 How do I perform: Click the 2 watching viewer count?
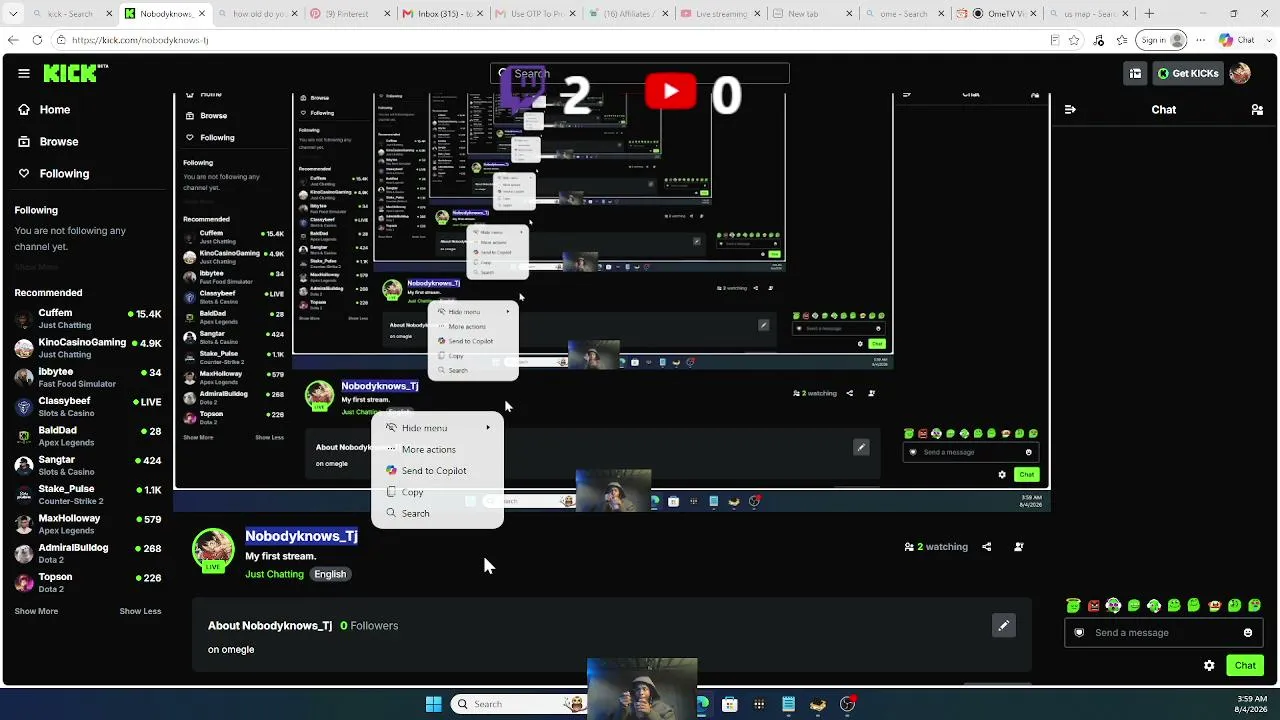point(936,547)
